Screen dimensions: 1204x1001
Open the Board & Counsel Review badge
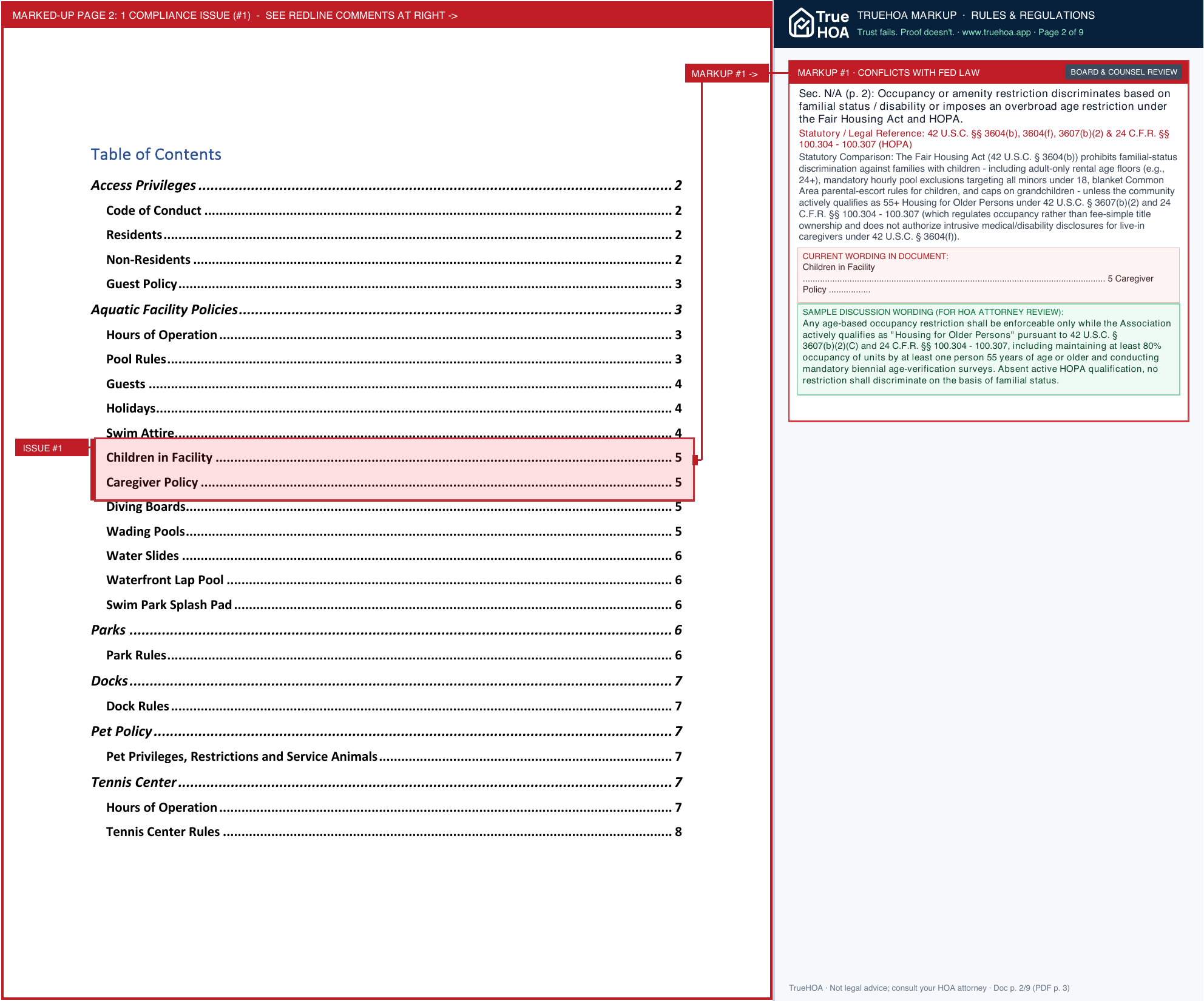[x=1123, y=72]
